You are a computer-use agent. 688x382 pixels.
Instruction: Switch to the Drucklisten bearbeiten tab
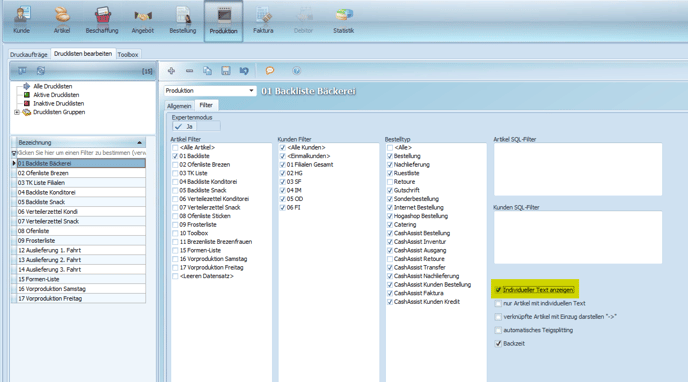pyautogui.click(x=83, y=54)
